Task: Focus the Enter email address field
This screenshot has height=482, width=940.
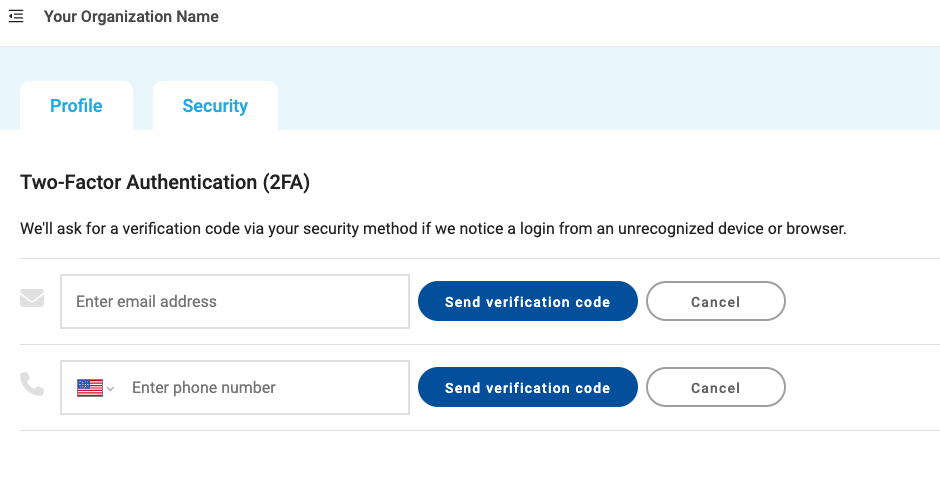Action: 235,302
